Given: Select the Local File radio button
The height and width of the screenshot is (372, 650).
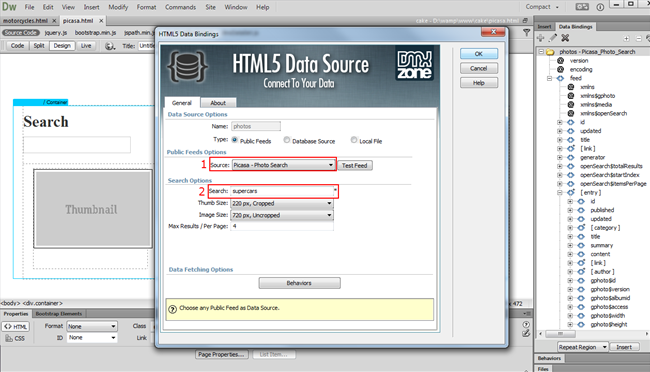Looking at the screenshot, I should click(354, 140).
